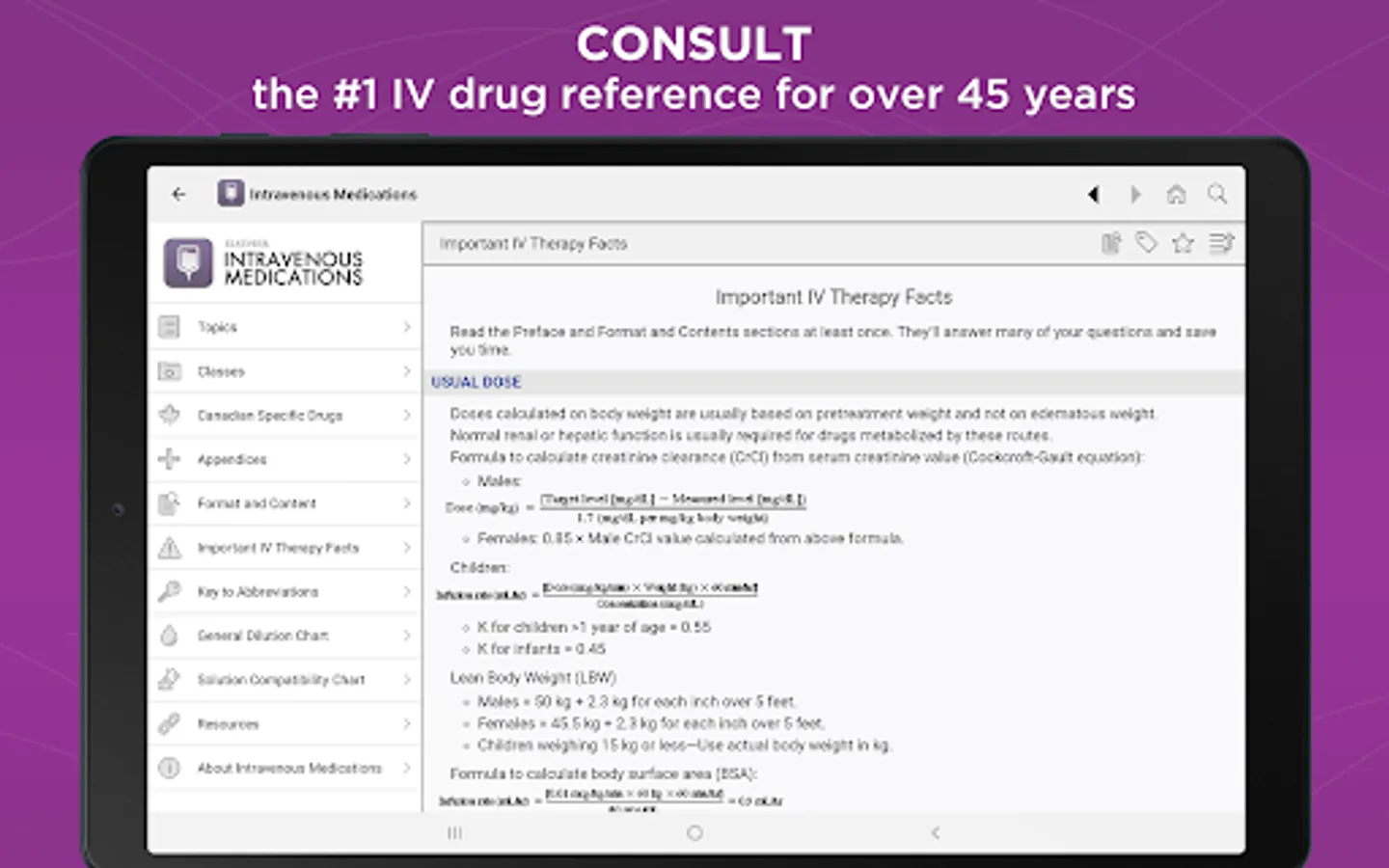This screenshot has width=1389, height=868.
Task: Open Solution Compatibility Chart entry
Action: (286, 679)
